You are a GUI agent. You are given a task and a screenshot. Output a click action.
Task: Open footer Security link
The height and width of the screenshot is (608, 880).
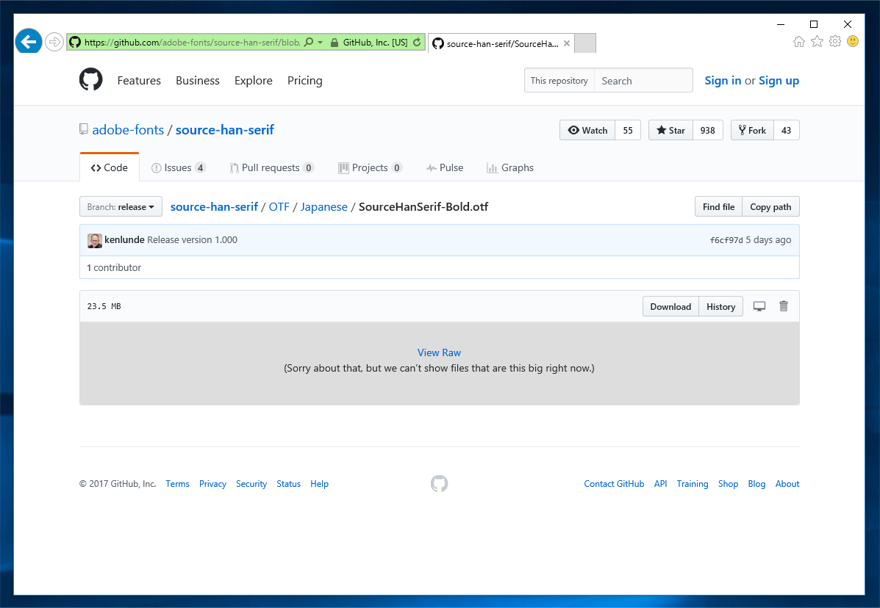tap(251, 483)
